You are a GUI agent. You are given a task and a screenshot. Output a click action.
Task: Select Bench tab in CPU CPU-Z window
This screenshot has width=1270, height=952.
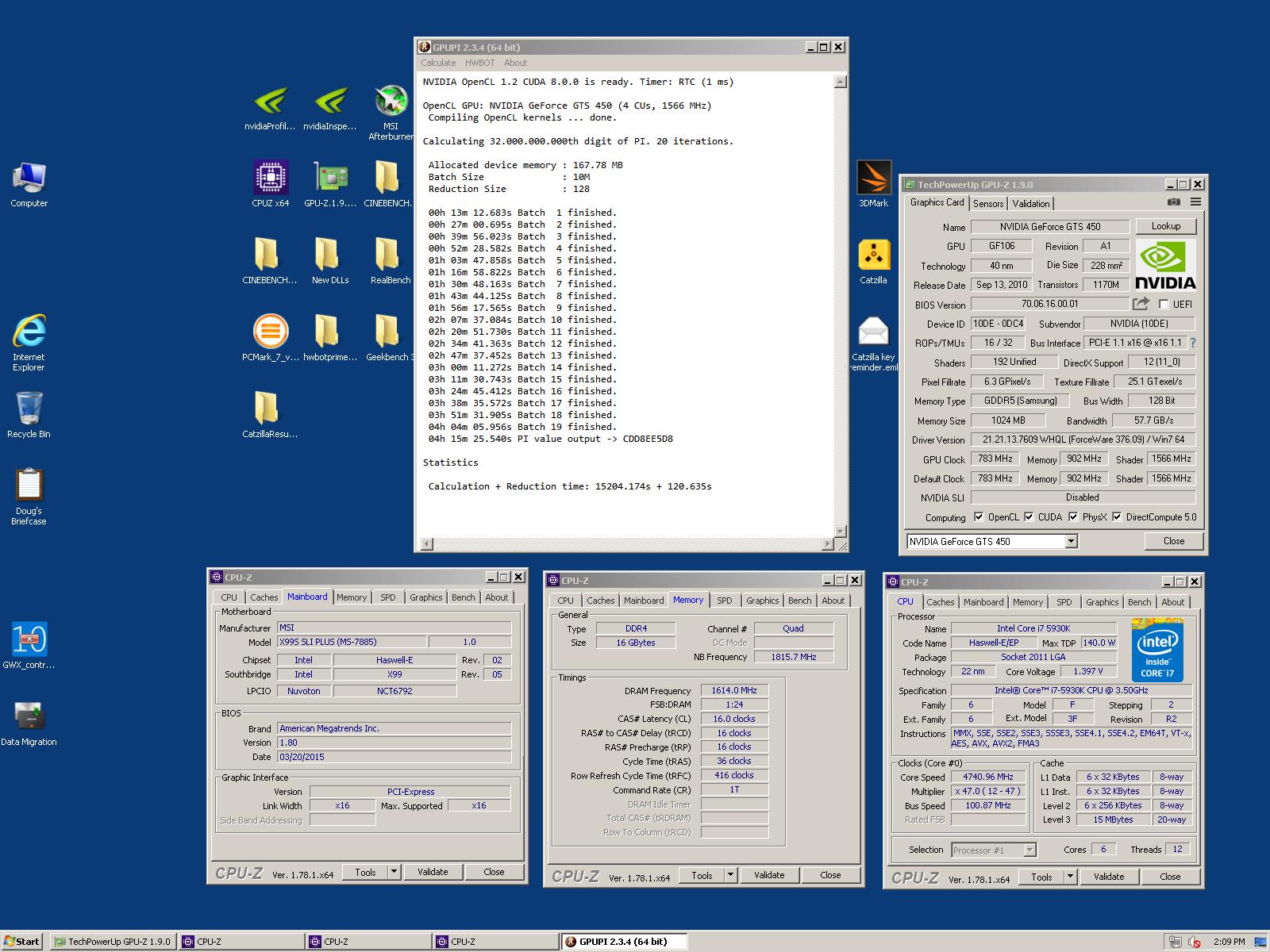coord(1139,602)
